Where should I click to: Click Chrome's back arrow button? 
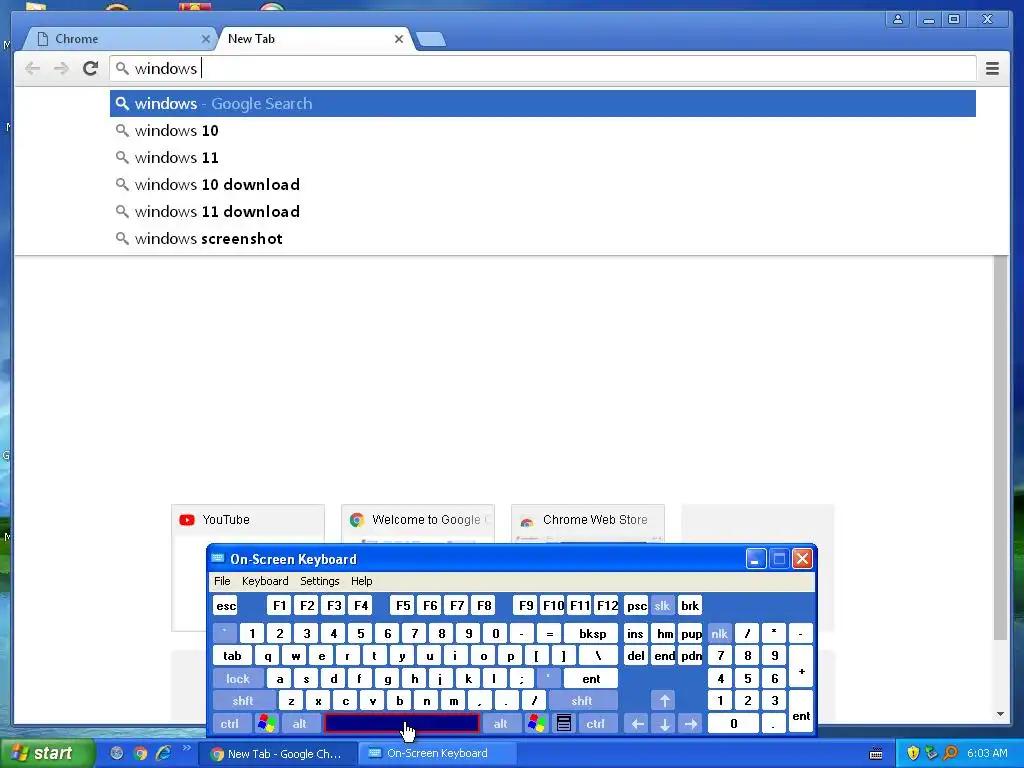pos(32,68)
